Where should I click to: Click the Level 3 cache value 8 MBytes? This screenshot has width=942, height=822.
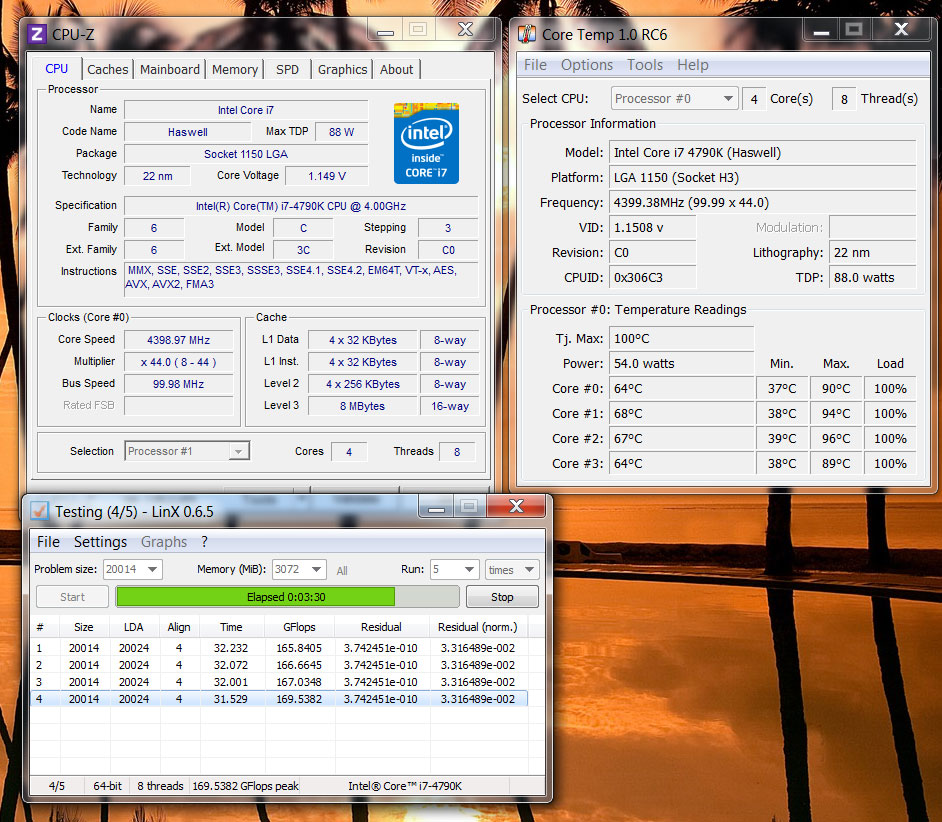(x=362, y=406)
